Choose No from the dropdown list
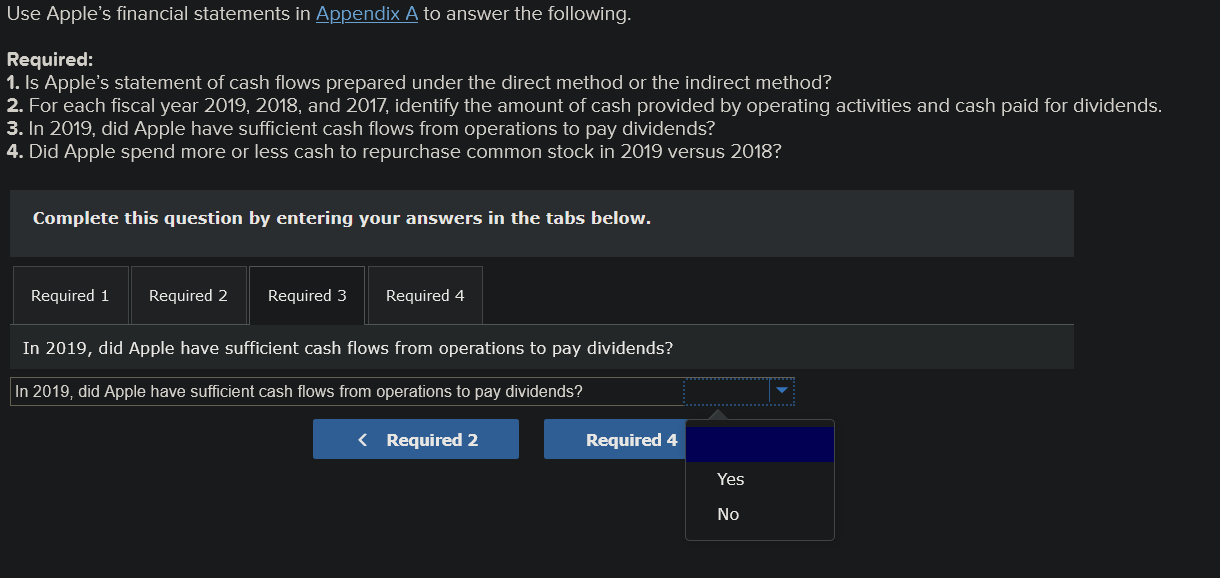The height and width of the screenshot is (578, 1220). pos(728,514)
